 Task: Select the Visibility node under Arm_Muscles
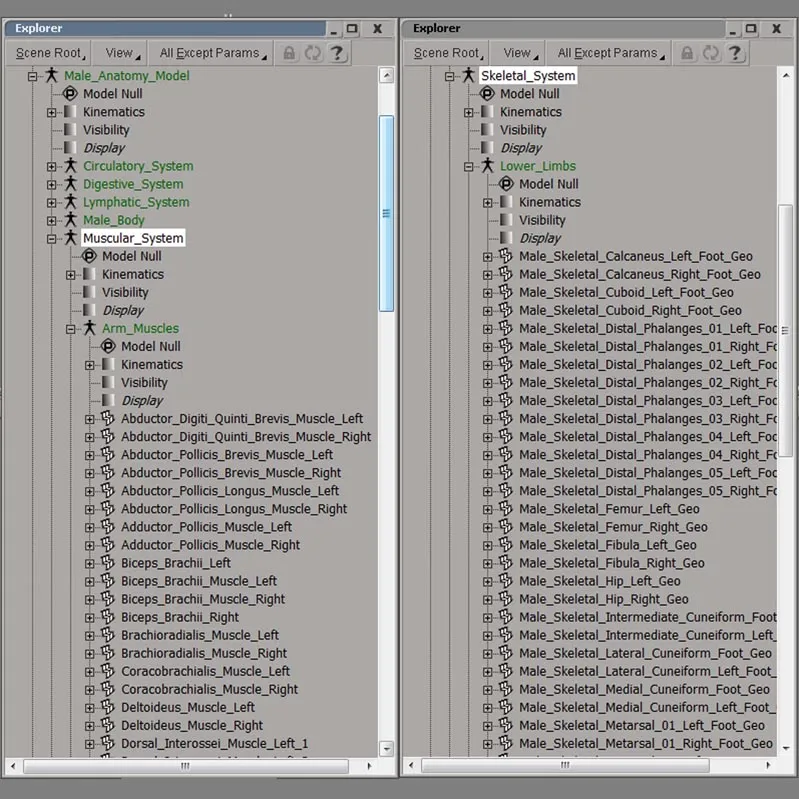point(144,383)
